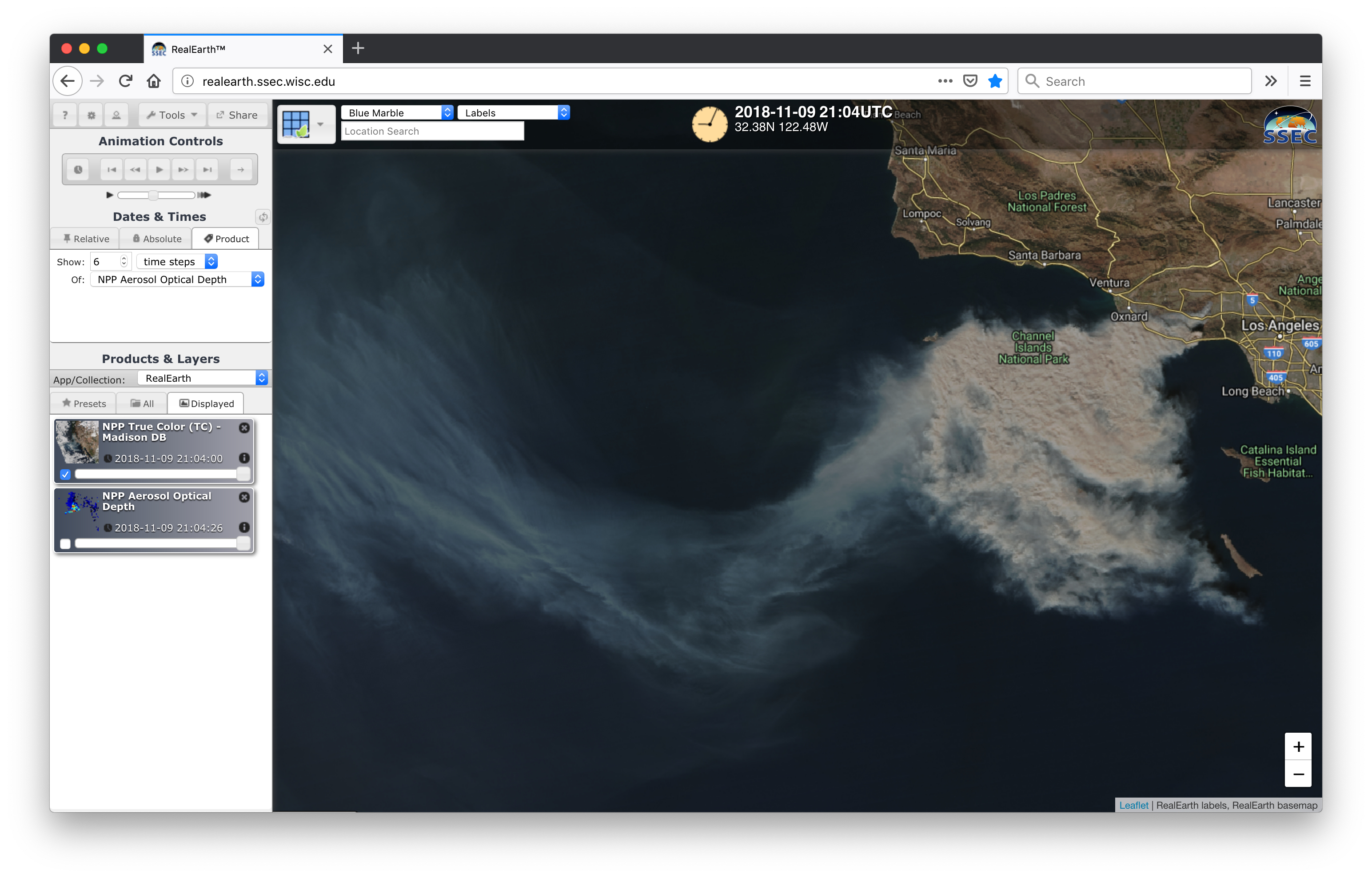Switch to the Absolute tab
The width and height of the screenshot is (1372, 878).
[157, 239]
